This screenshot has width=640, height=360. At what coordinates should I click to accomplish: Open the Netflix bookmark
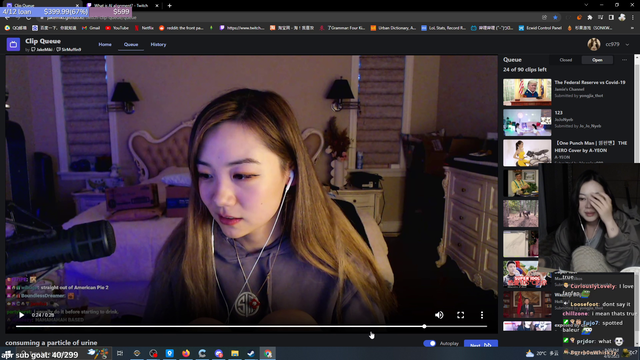144,28
